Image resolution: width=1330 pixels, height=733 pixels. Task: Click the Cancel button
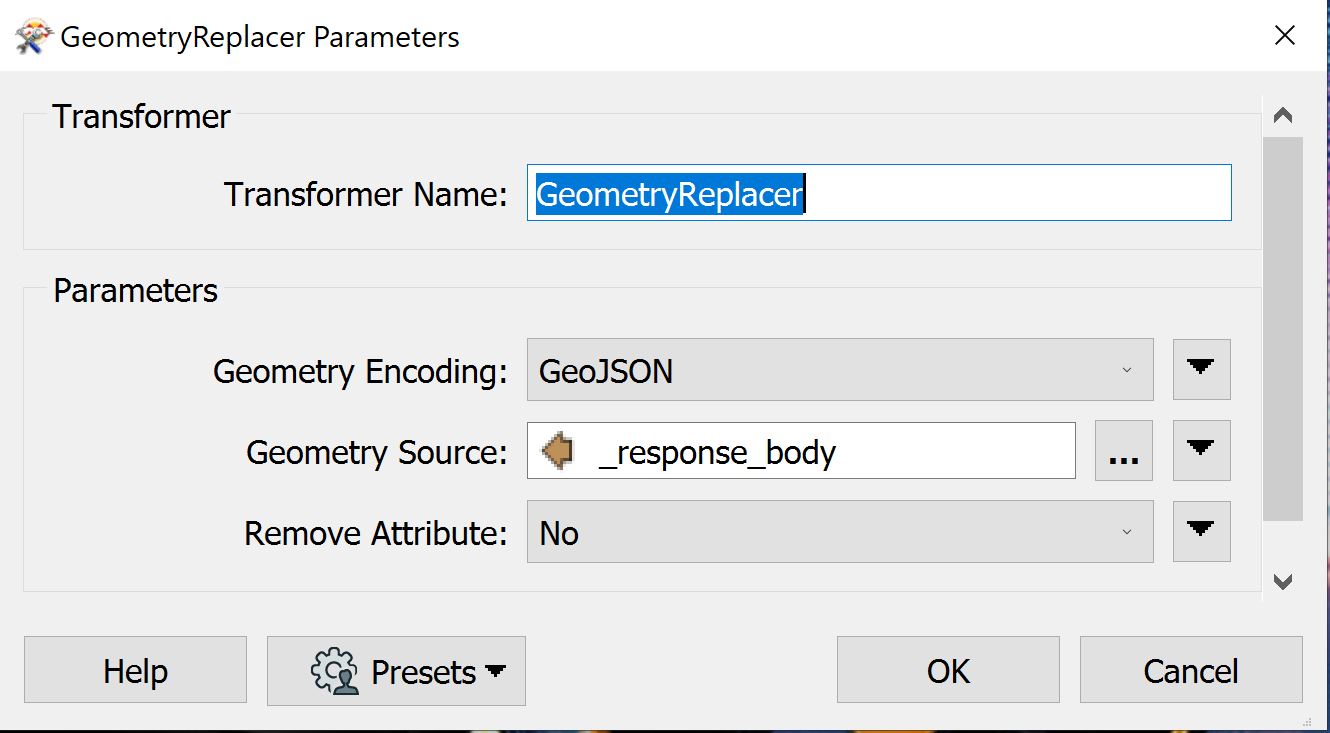coord(1191,670)
